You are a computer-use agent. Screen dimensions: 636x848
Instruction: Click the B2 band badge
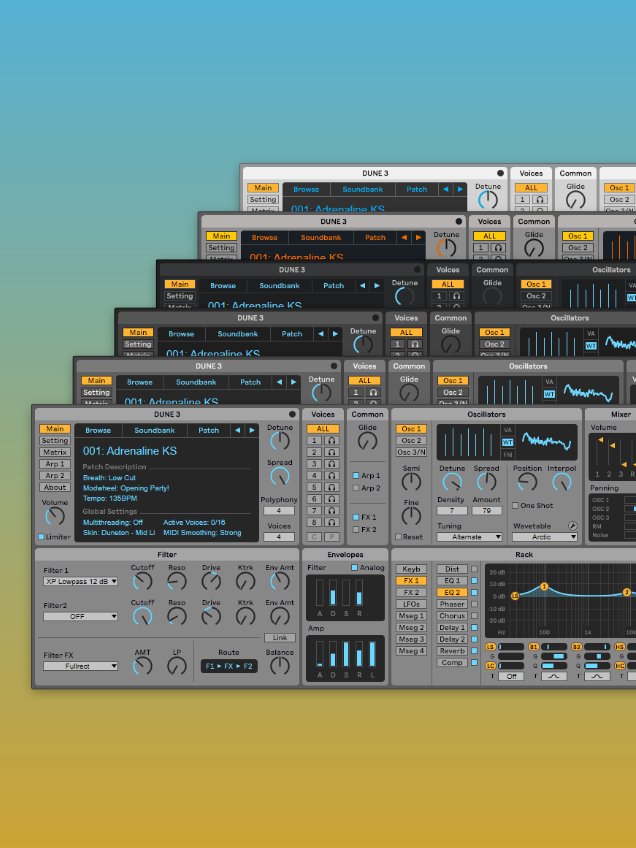click(577, 647)
